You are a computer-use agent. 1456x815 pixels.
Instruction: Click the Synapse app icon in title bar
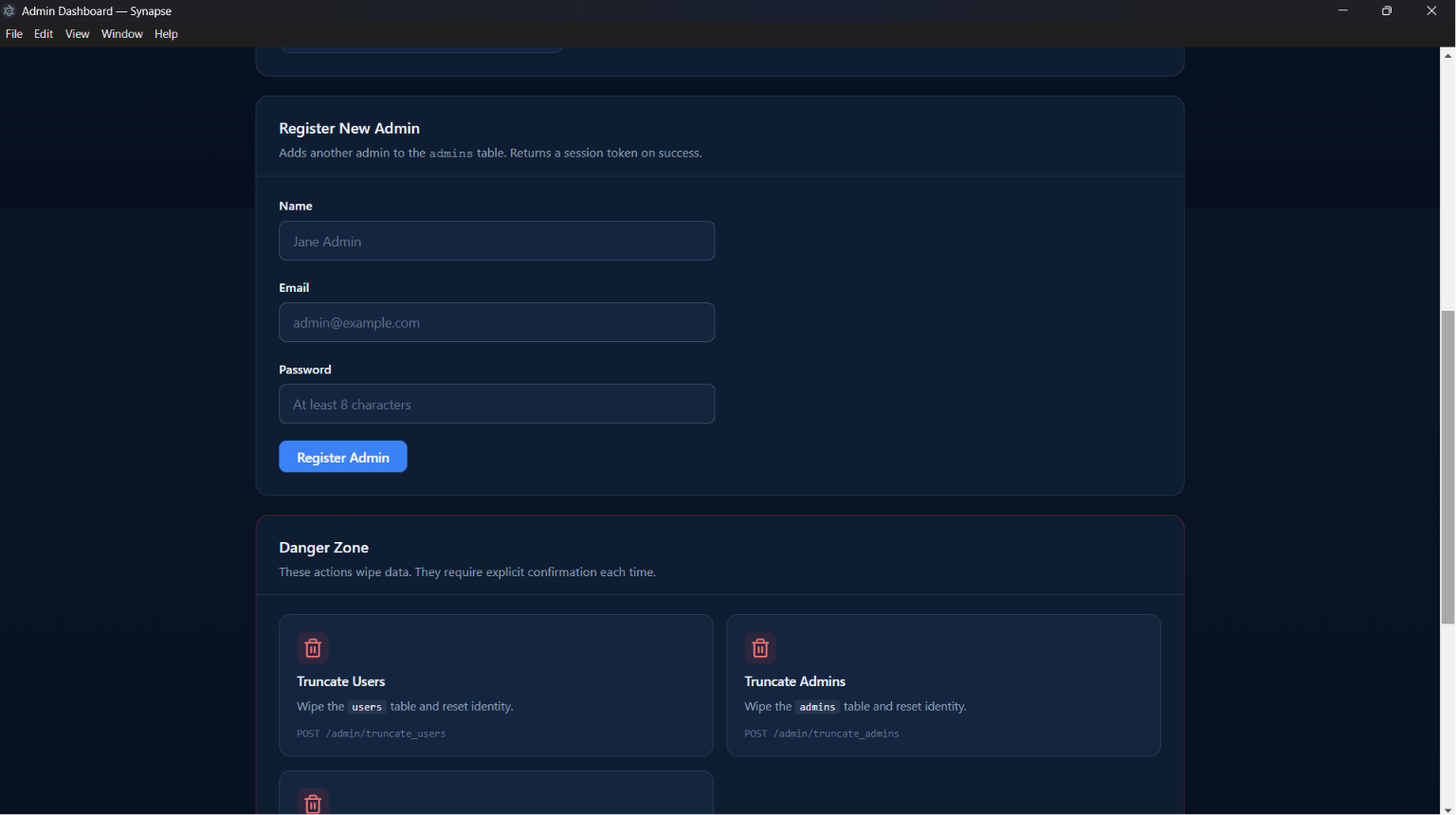9,11
